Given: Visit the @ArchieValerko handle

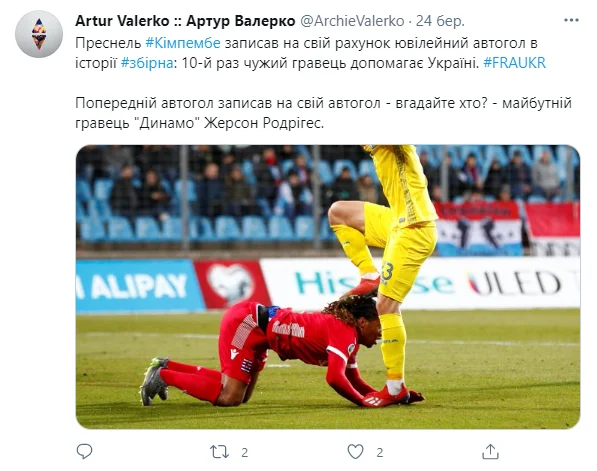Looking at the screenshot, I should point(352,21).
